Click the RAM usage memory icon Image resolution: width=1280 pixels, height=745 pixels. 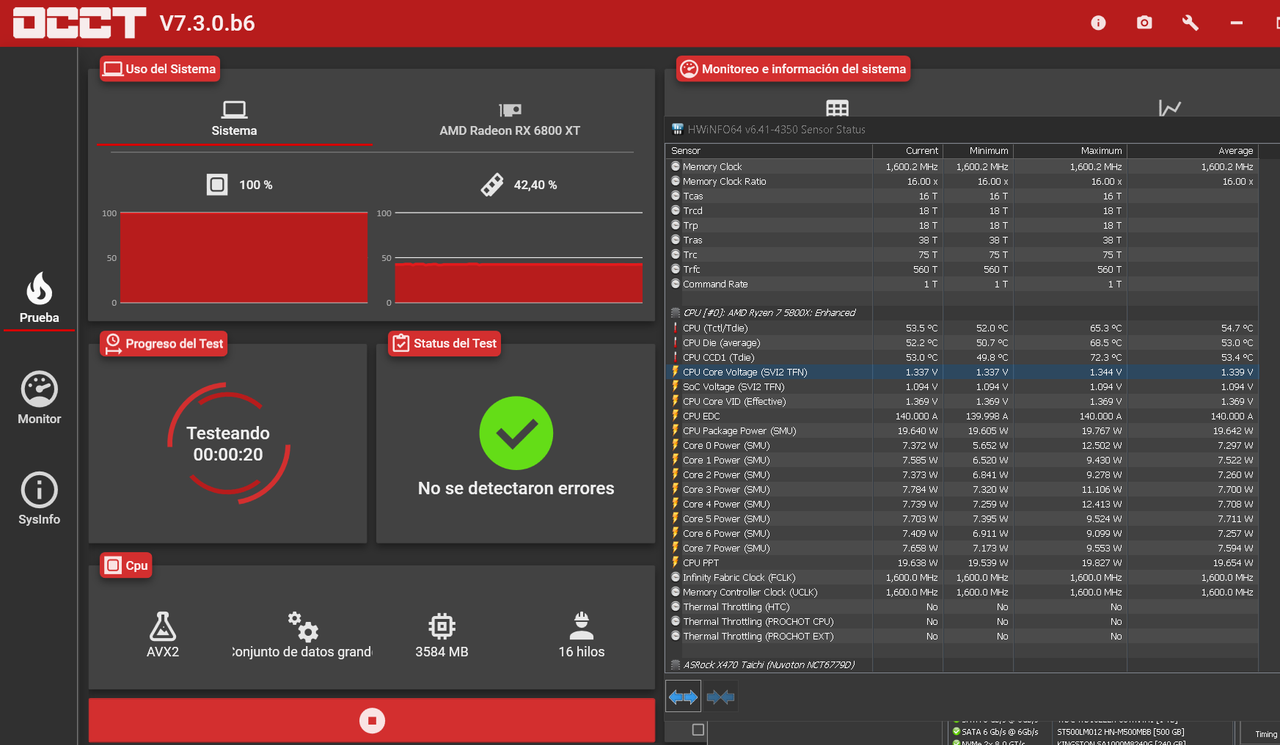491,185
